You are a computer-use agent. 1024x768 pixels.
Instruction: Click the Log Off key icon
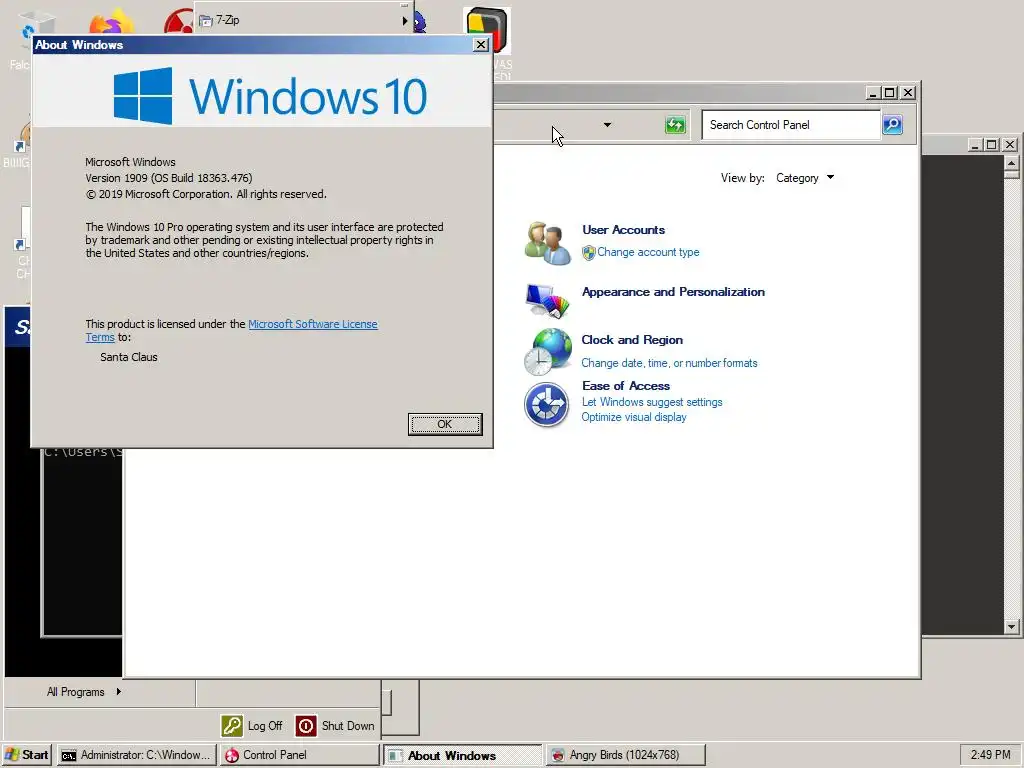[x=232, y=726]
